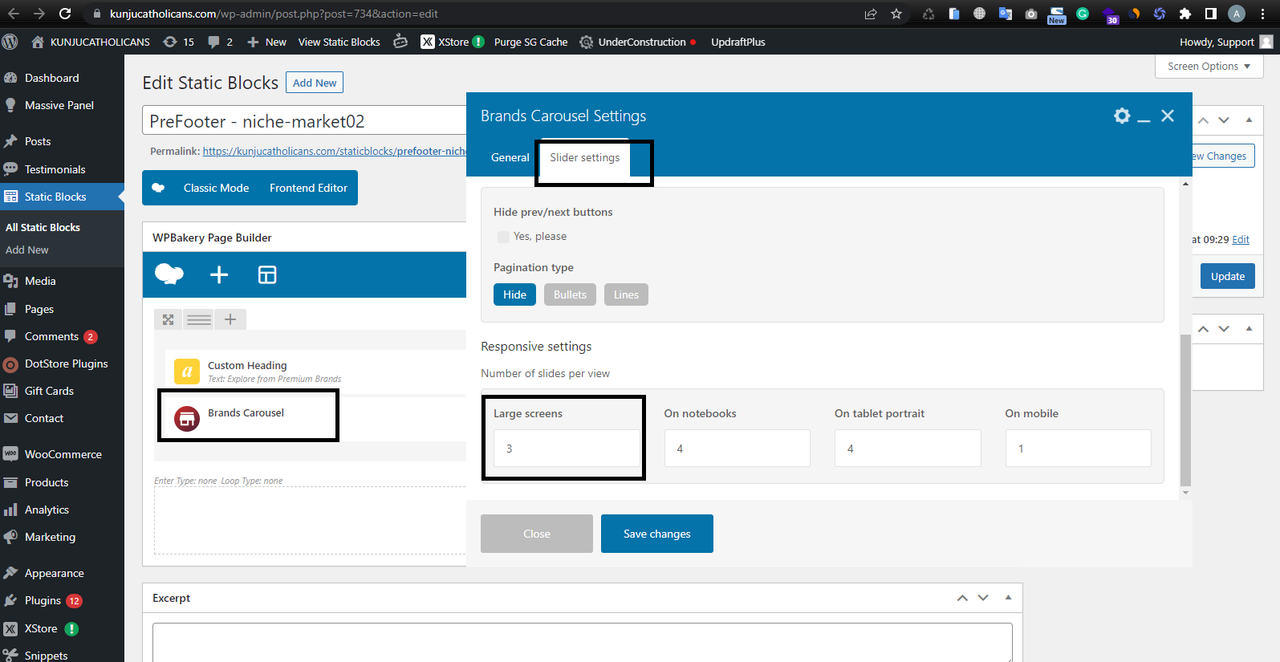Screen dimensions: 1280x662
Task: Move the Excerpt panel up
Action: [962, 598]
